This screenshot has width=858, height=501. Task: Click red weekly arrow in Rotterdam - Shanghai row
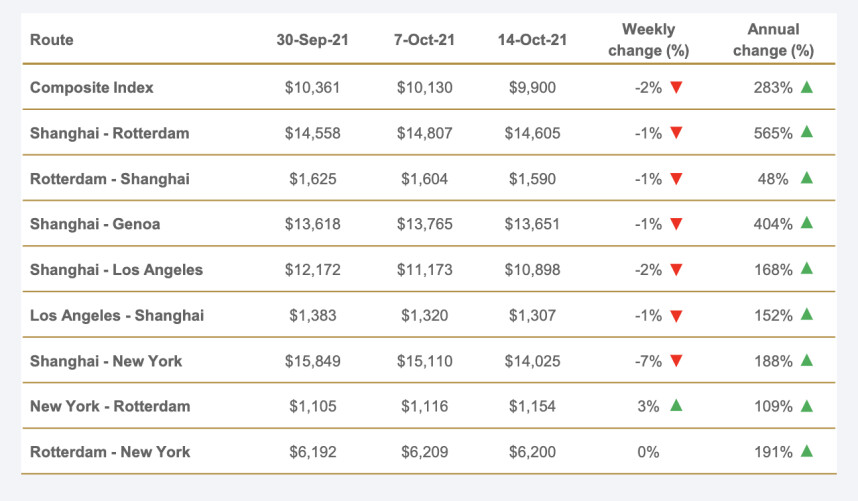point(676,179)
